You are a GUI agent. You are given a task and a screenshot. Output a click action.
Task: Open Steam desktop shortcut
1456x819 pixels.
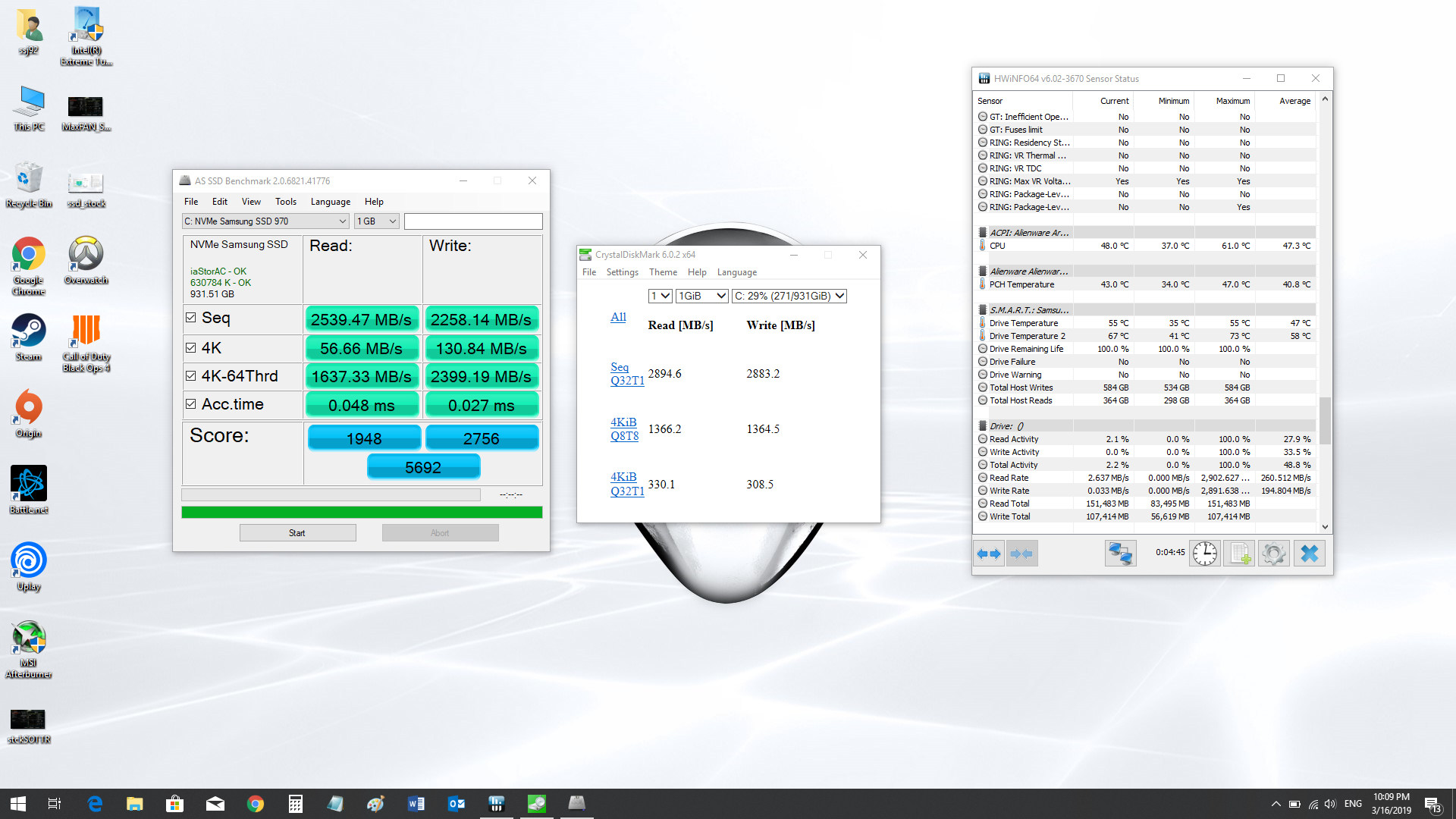tap(29, 337)
